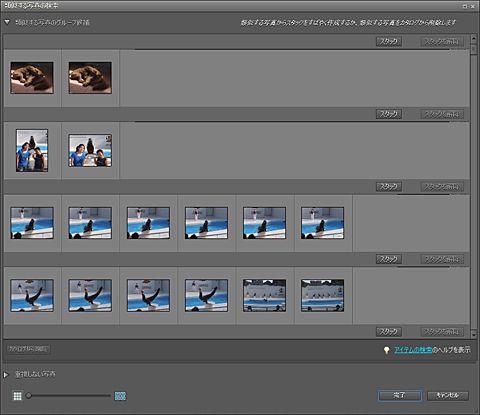480x415 pixels.
Task: Select the first black bird performance thumbnail
Action: tap(32, 295)
